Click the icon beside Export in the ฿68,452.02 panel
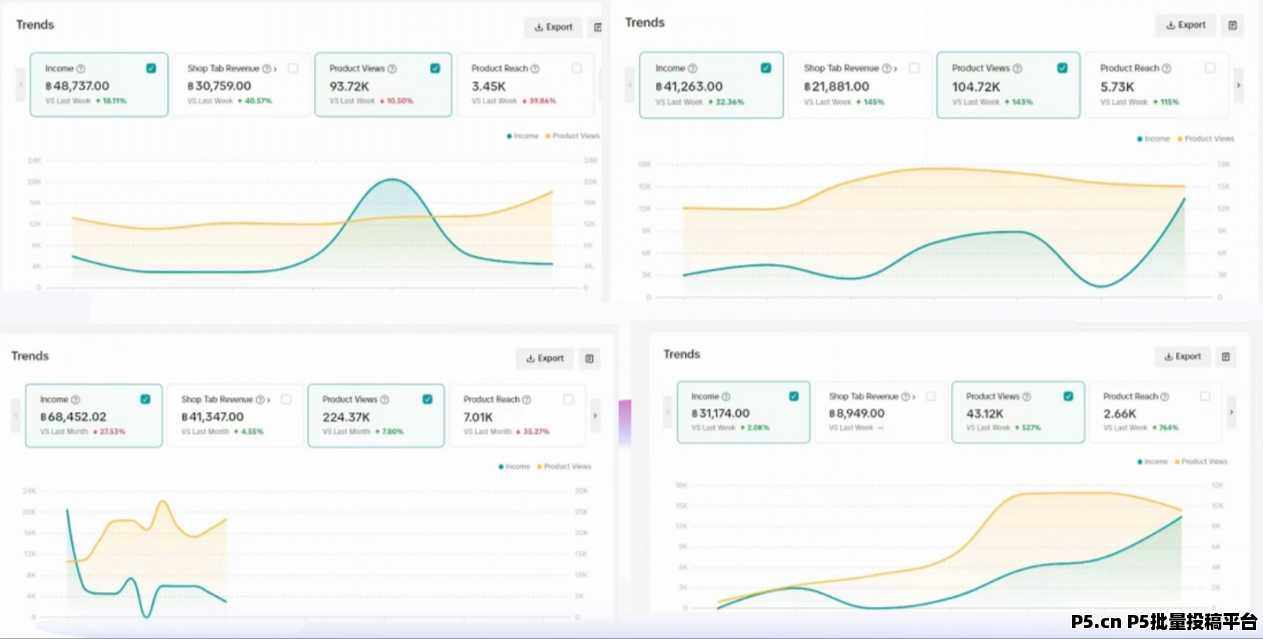1263x639 pixels. [x=589, y=358]
